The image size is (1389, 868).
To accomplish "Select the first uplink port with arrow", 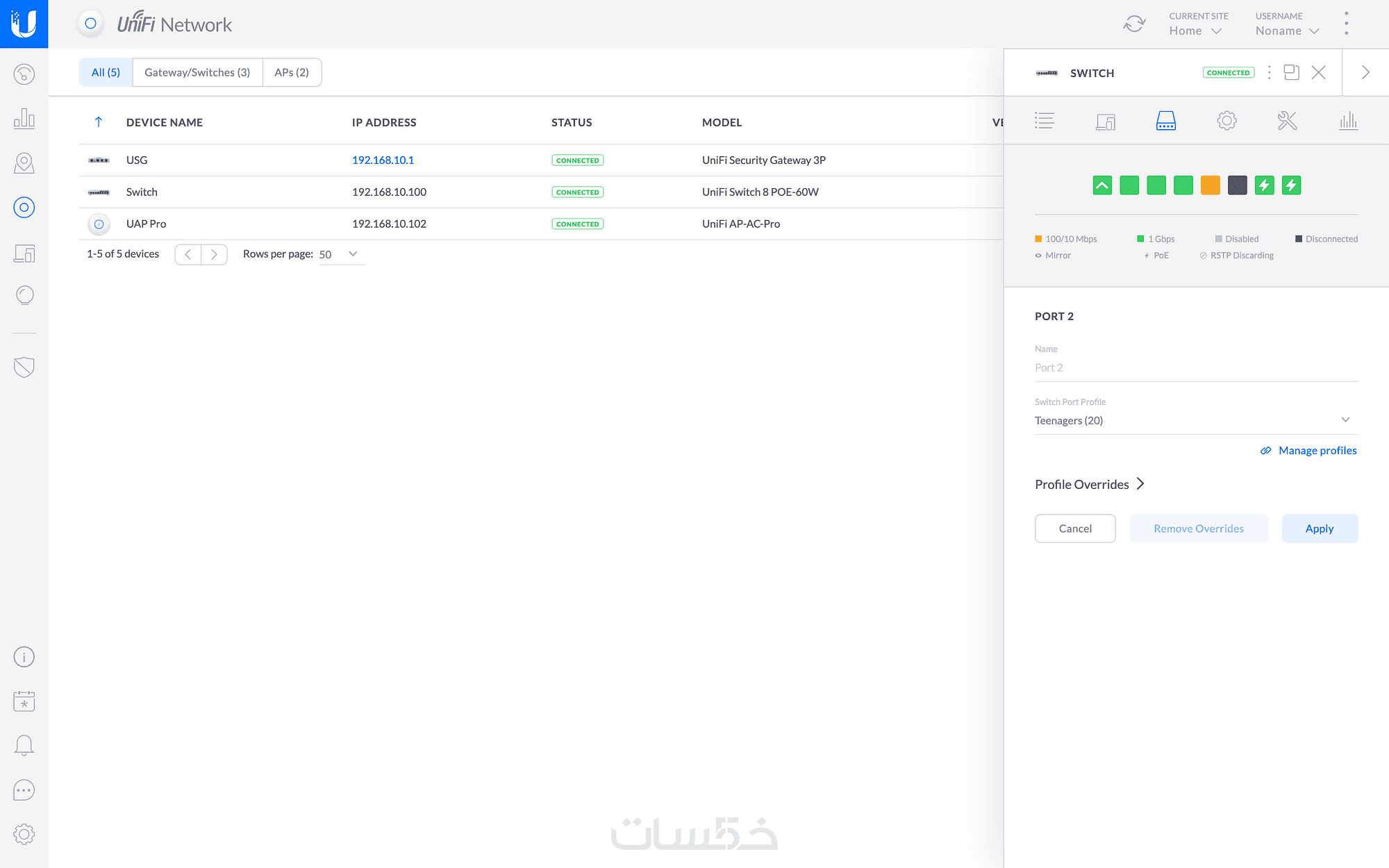I will [1102, 185].
